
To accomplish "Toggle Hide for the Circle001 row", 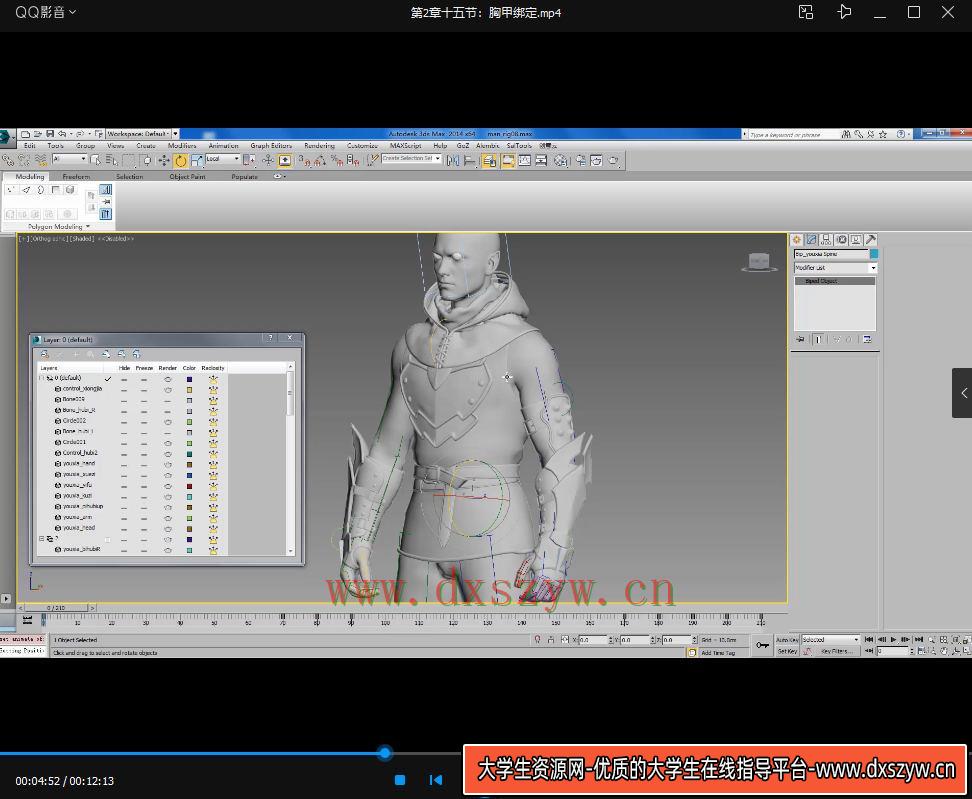I will coord(124,443).
